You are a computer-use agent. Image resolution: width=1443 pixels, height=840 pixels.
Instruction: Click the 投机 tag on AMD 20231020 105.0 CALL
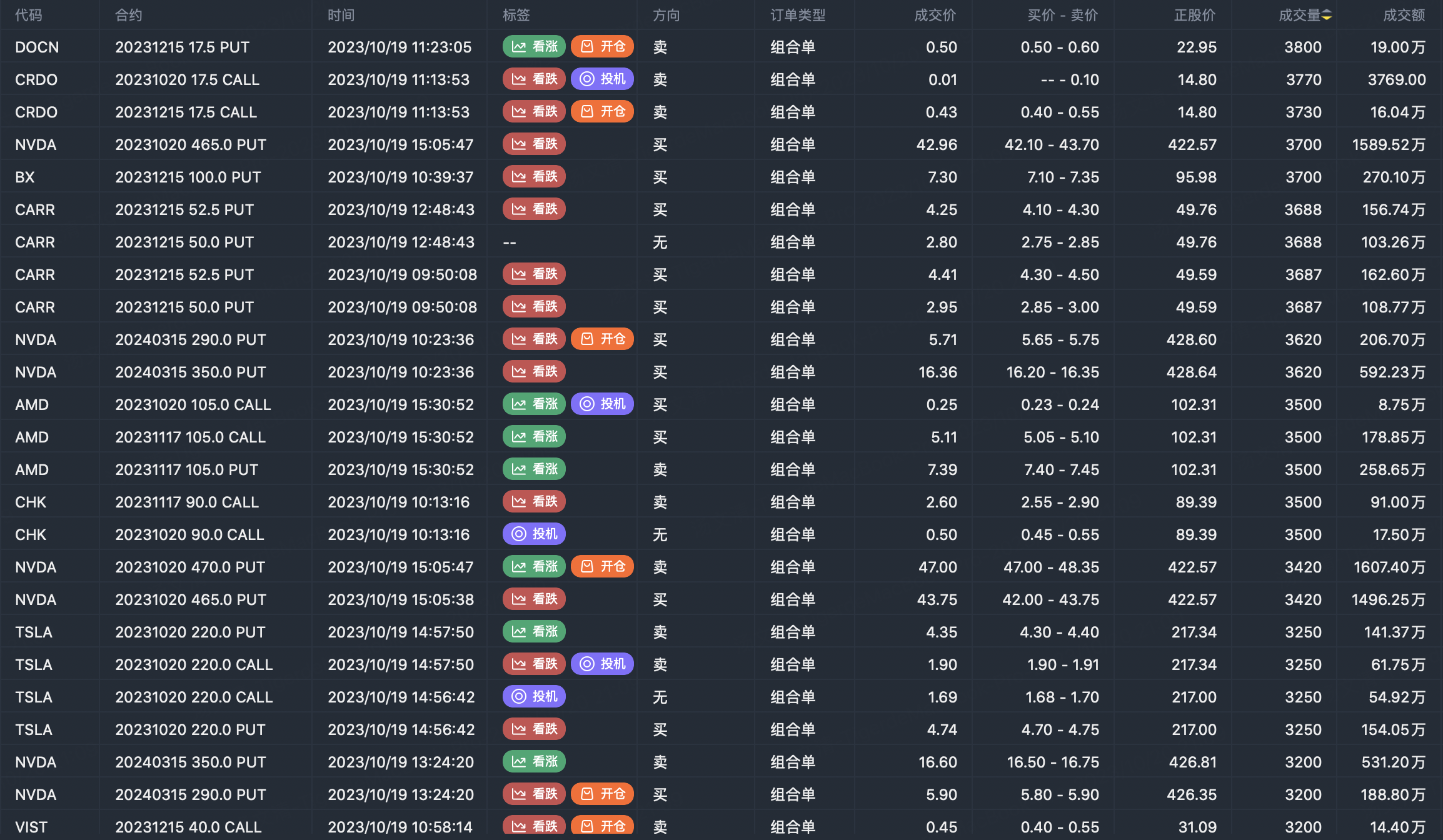pos(603,404)
